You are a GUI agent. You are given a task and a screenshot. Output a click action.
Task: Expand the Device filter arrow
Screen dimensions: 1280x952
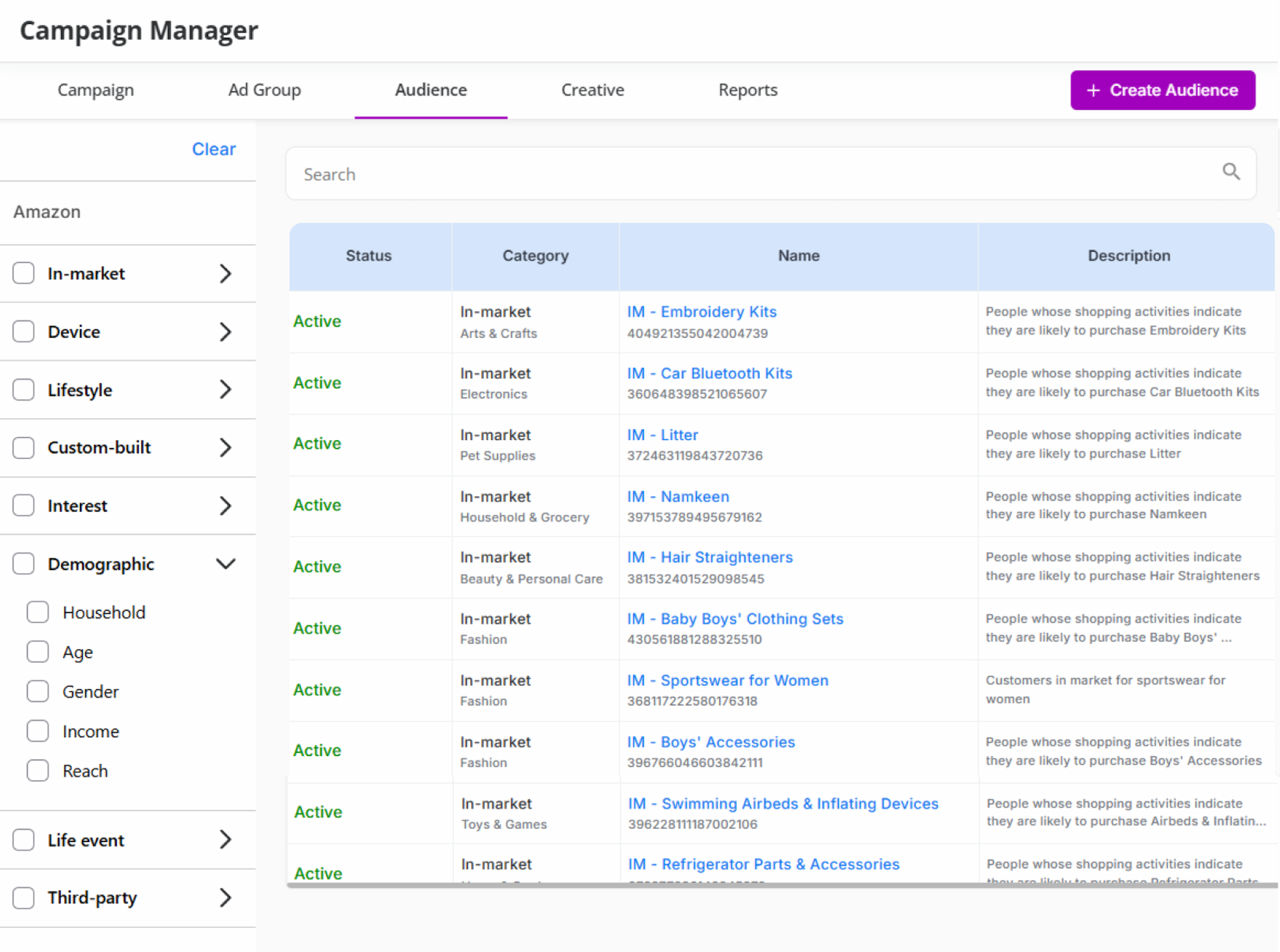[225, 331]
